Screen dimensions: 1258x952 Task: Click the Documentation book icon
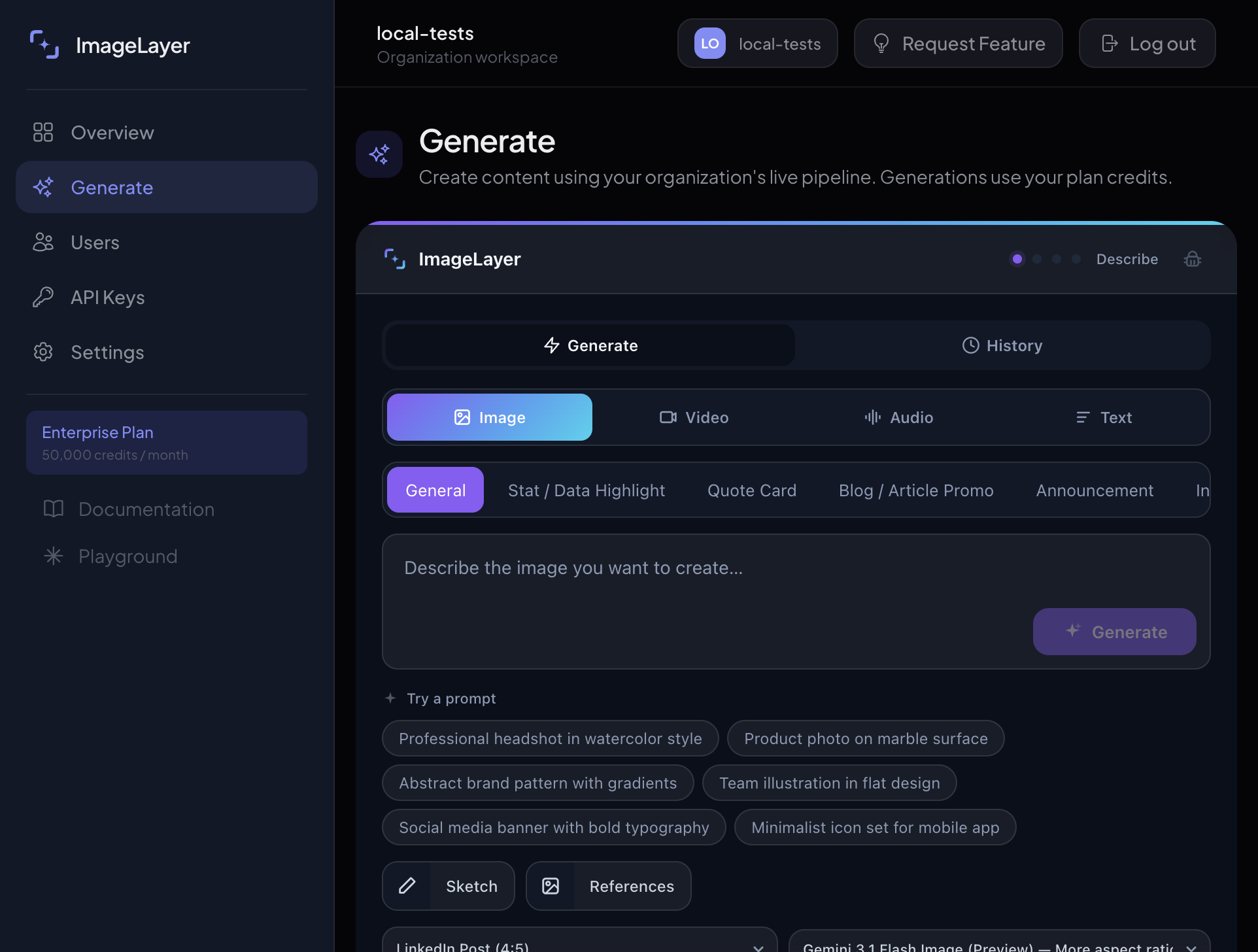point(54,509)
